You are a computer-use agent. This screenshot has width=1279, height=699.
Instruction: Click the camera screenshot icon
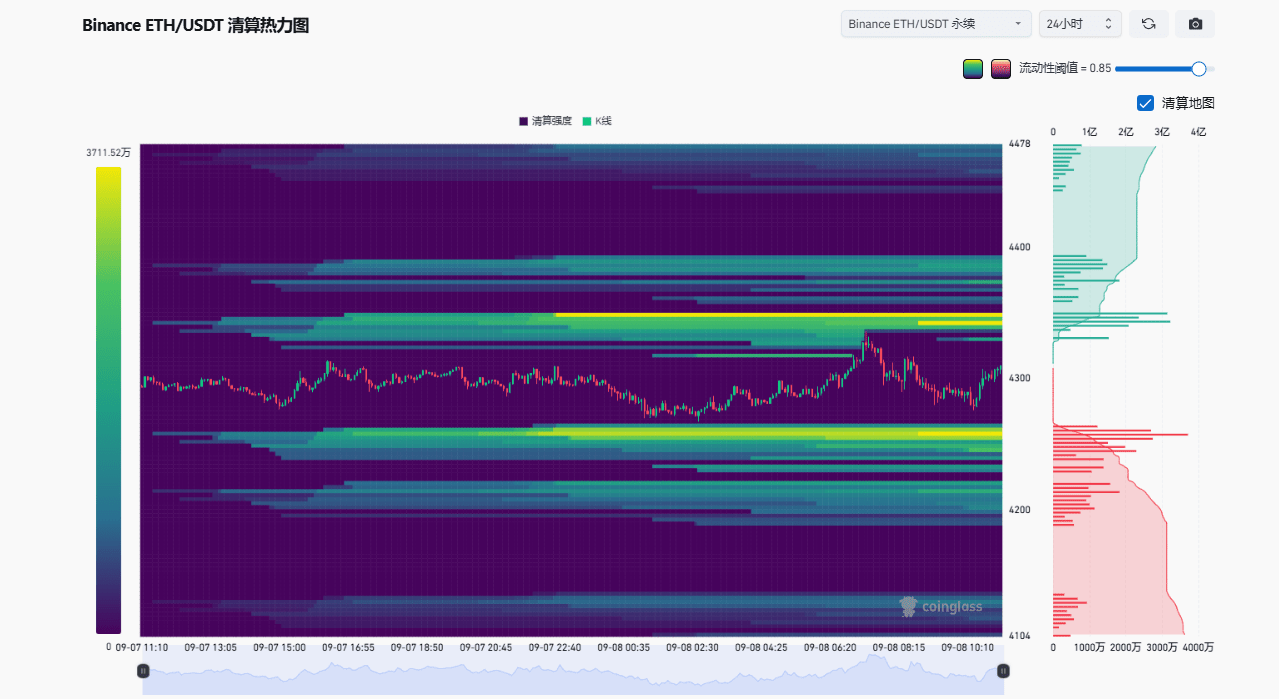coord(1195,24)
